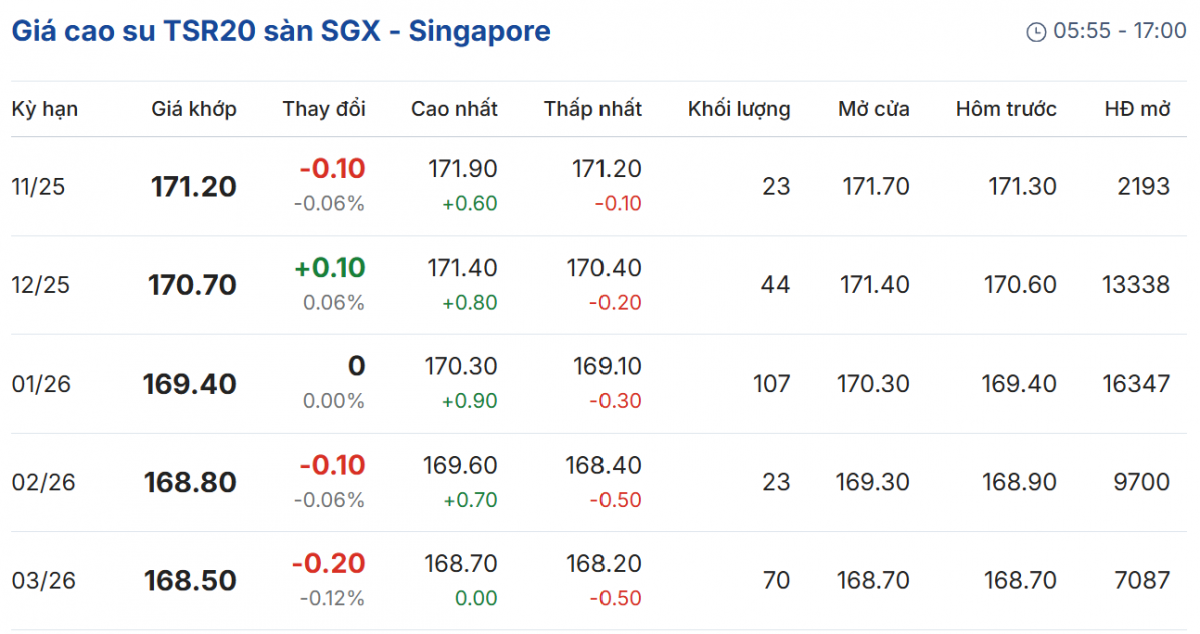Select the Hôm trước column header
1200x634 pixels.
pyautogui.click(x=1006, y=109)
